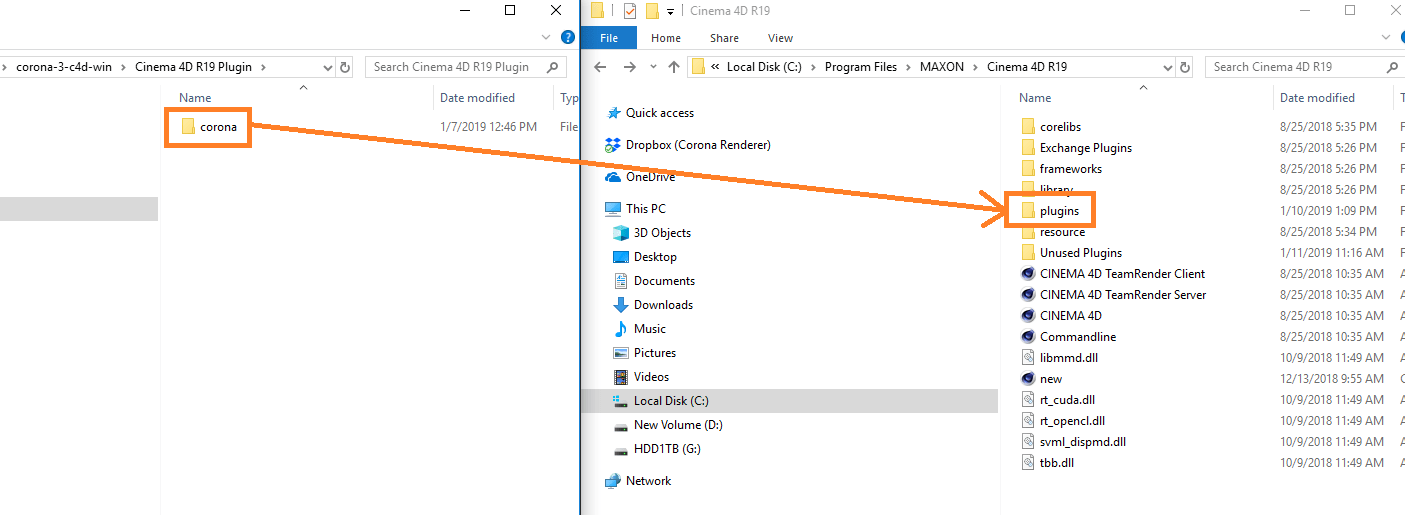
Task: Click the corona folder icon in left window
Action: tap(188, 127)
